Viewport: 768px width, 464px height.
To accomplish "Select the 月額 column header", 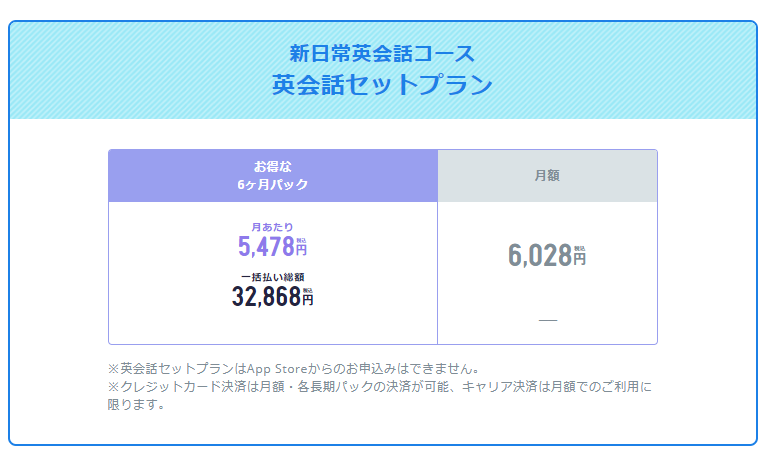I will click(547, 175).
